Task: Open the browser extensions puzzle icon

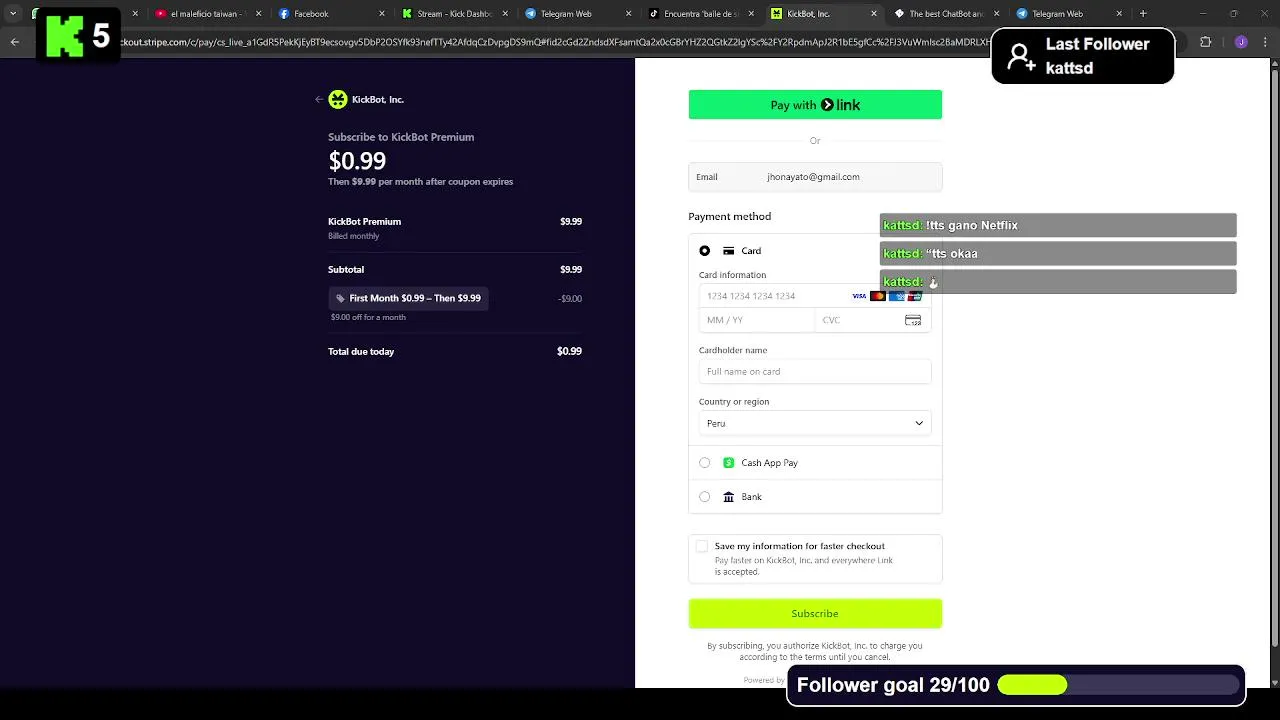Action: (1205, 42)
